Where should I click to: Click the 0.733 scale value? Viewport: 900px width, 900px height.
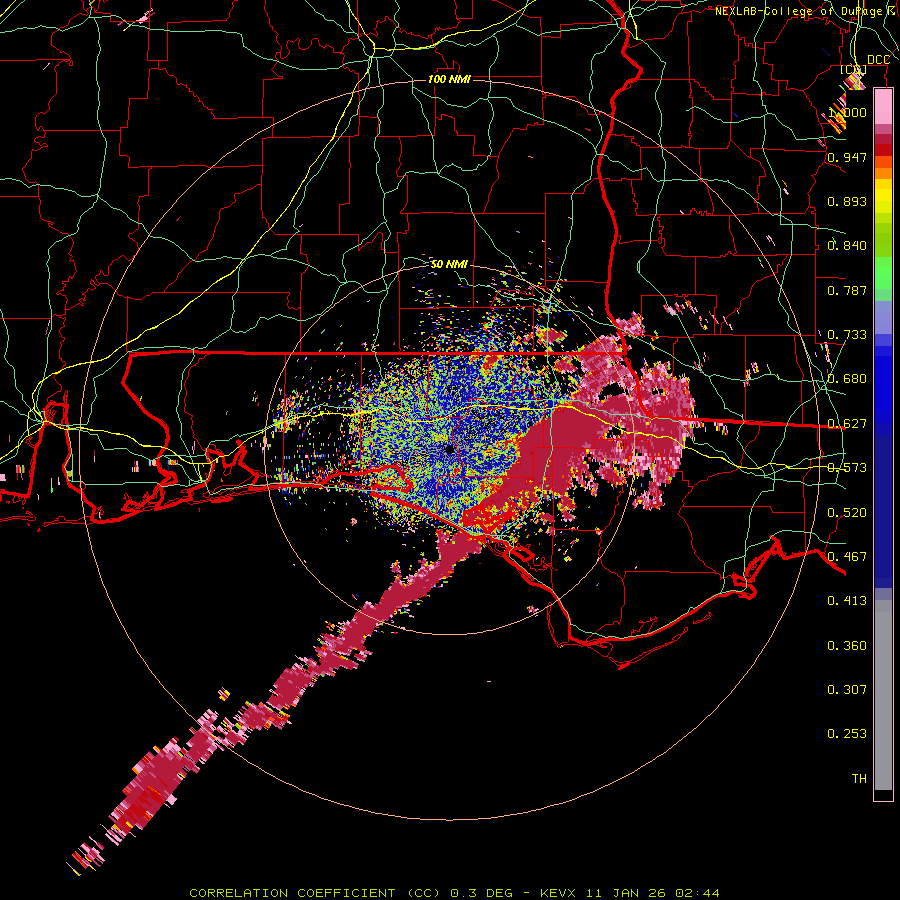coord(847,335)
